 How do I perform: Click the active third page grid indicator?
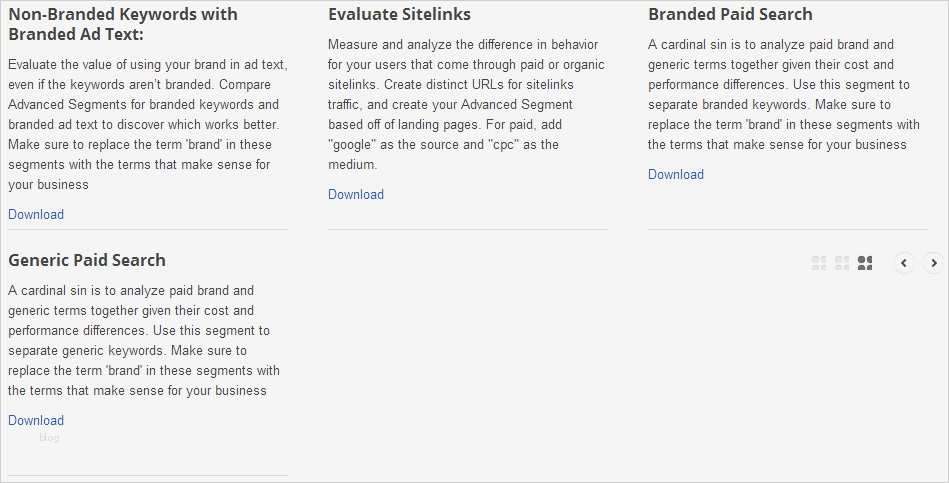coord(866,263)
